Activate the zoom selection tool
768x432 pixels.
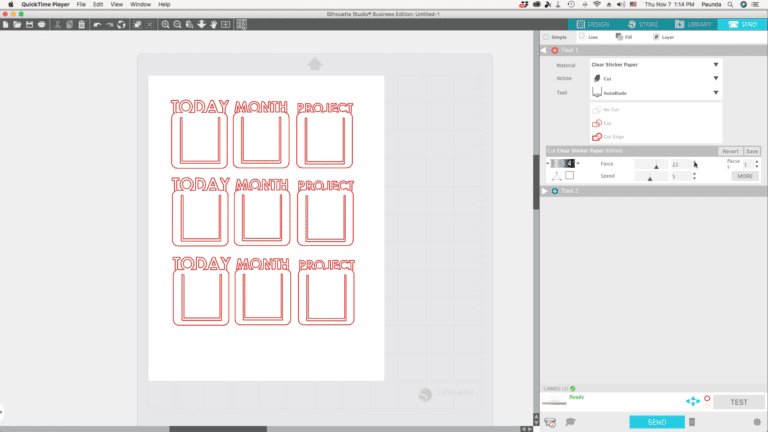pyautogui.click(x=190, y=24)
